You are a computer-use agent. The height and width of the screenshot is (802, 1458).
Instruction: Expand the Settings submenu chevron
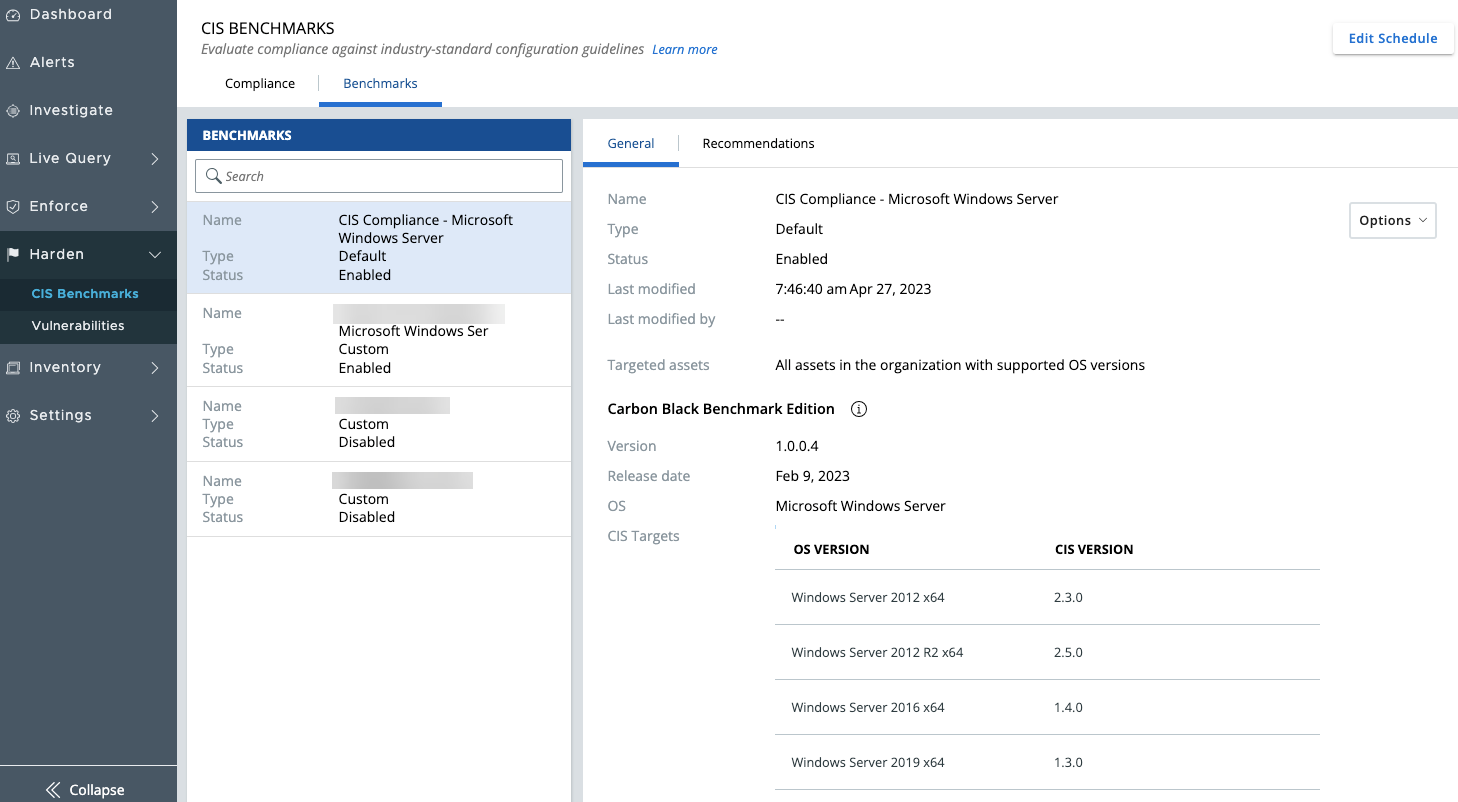click(155, 416)
